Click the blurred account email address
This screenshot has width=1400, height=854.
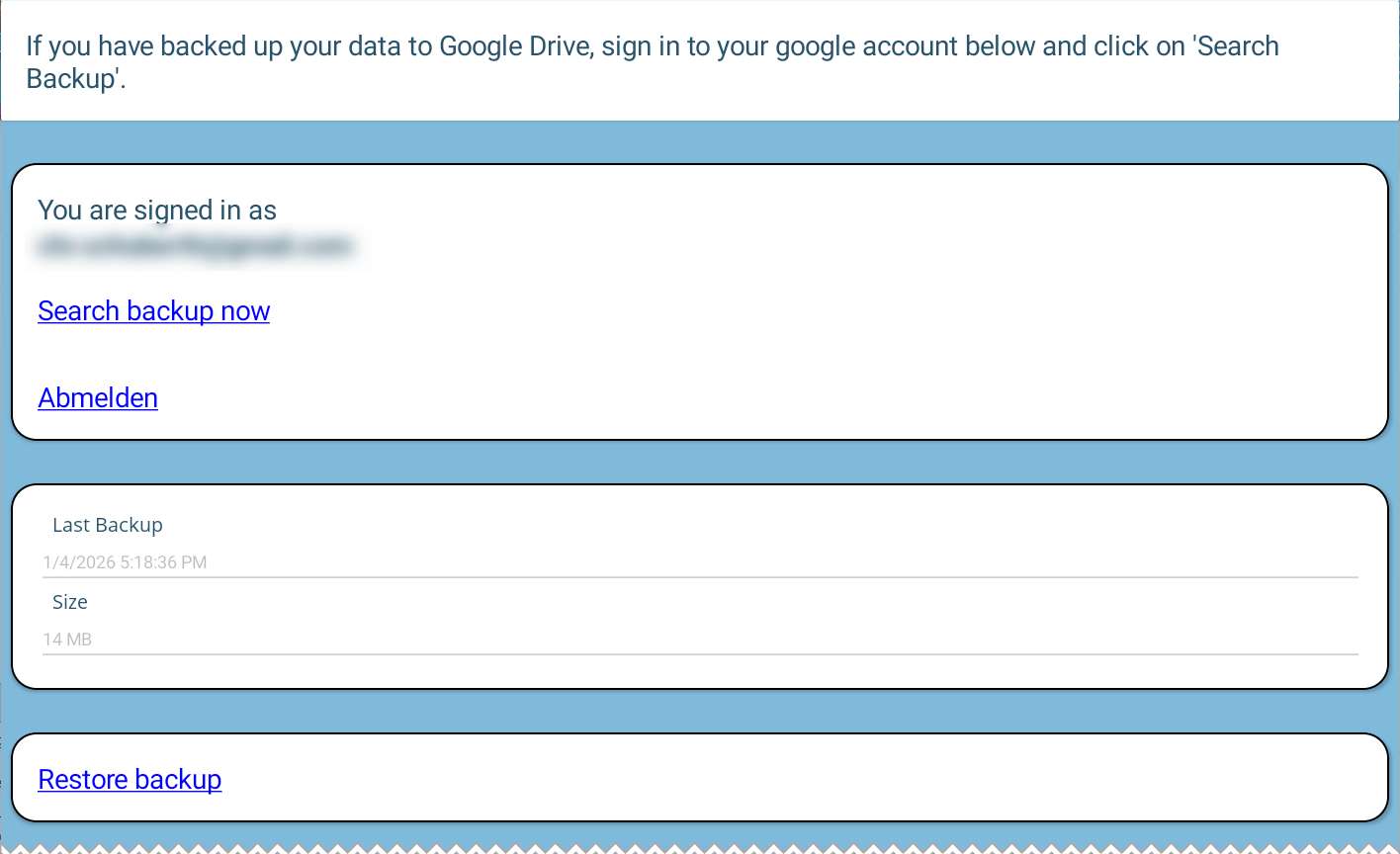coord(195,246)
